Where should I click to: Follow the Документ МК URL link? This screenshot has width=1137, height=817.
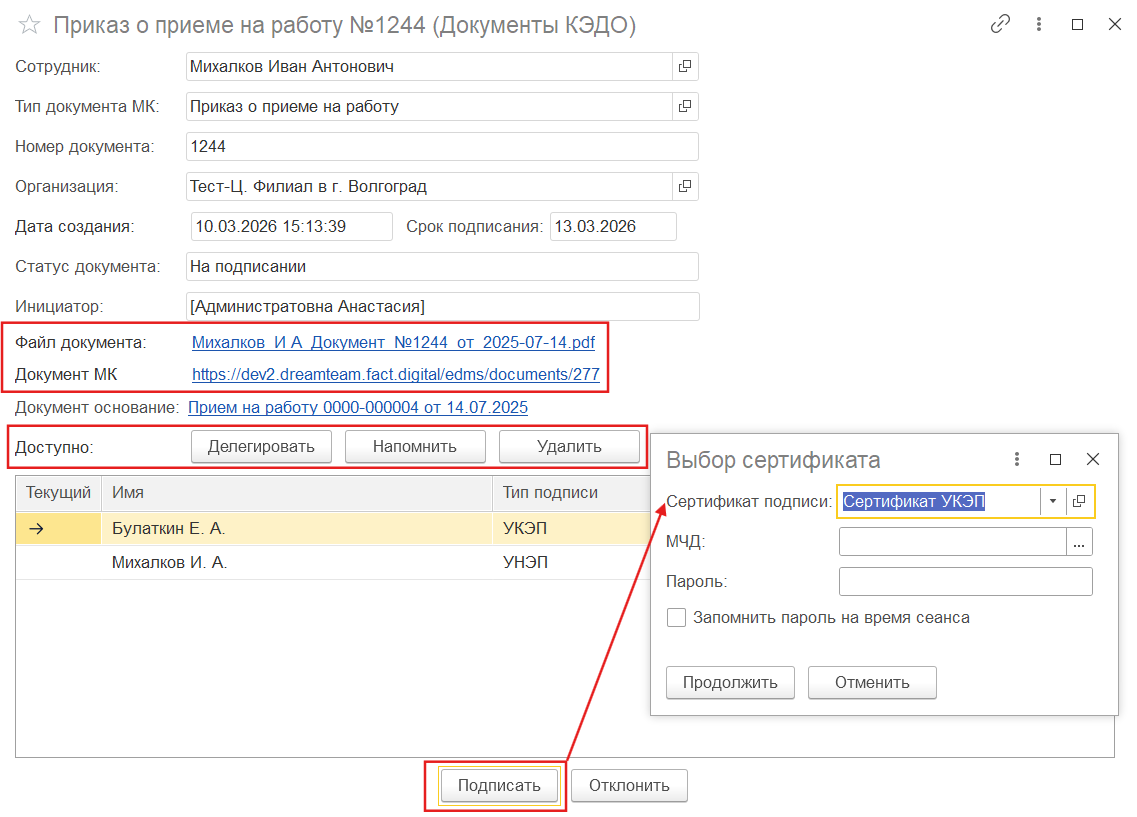pyautogui.click(x=395, y=375)
